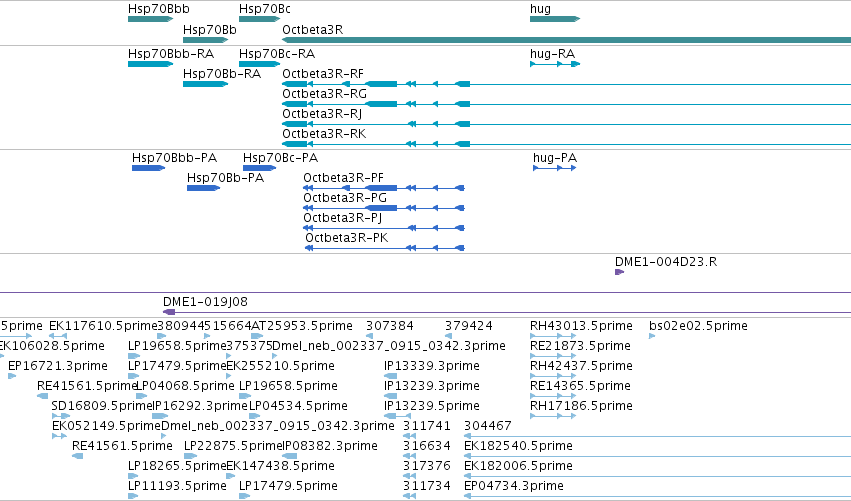Click the IP13239.3prime EST label

[431, 386]
